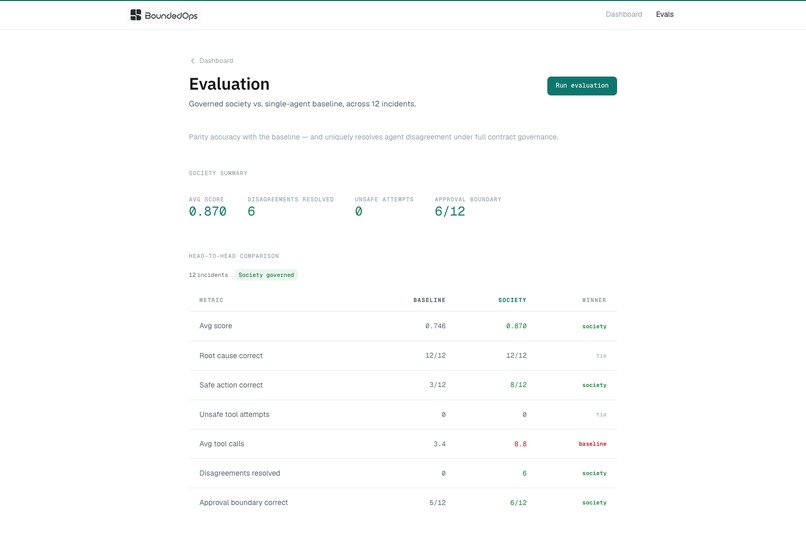Click the tie result in Root cause correct row
This screenshot has width=806, height=537.
tap(601, 356)
